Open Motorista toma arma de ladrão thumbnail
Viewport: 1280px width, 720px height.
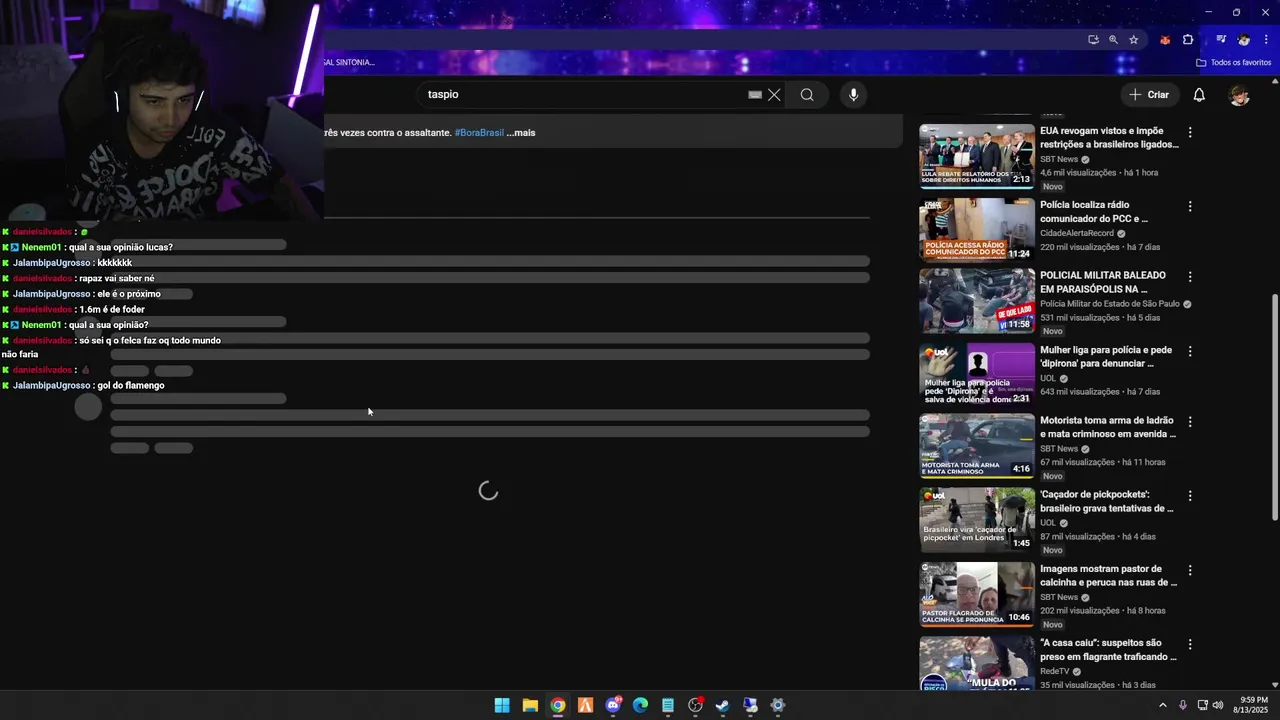(977, 446)
